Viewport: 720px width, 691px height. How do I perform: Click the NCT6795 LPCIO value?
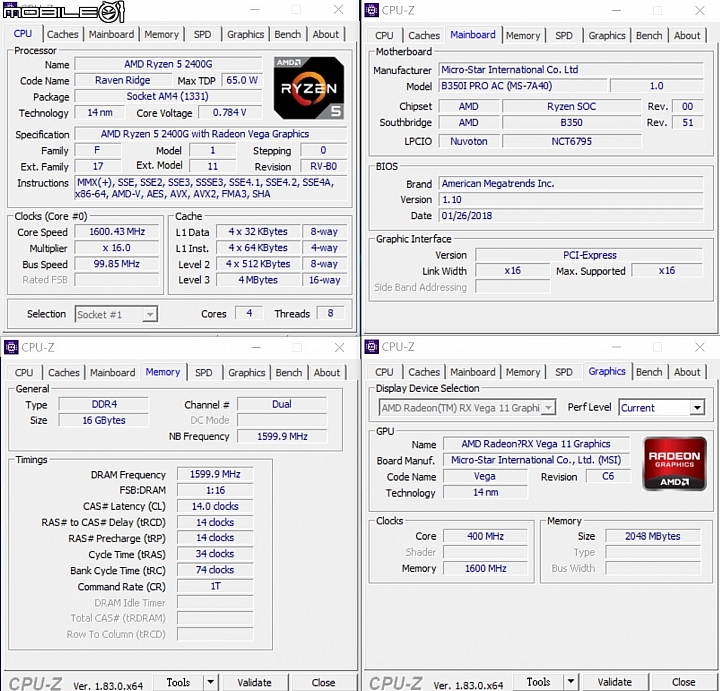[x=571, y=141]
